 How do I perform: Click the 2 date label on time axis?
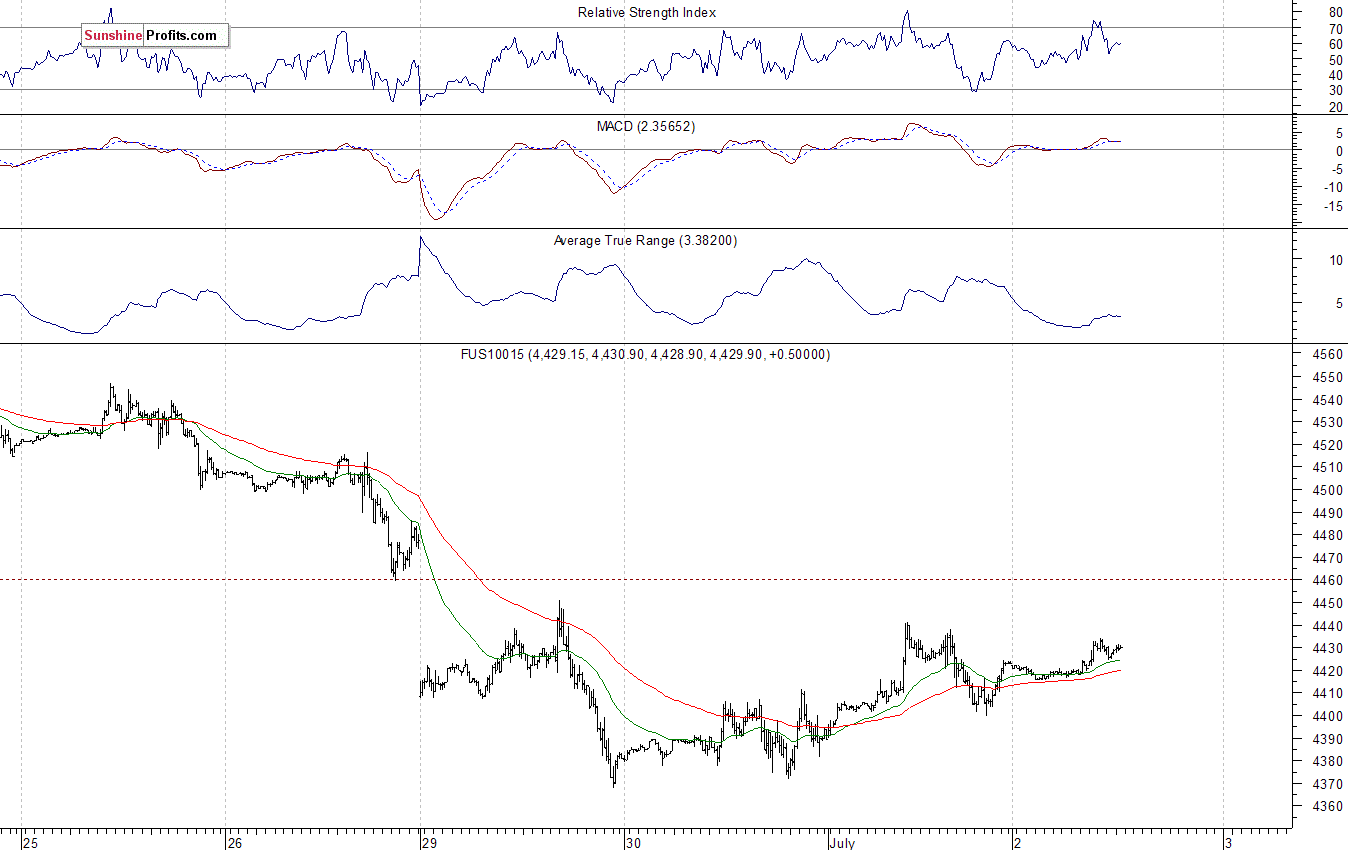(1018, 843)
